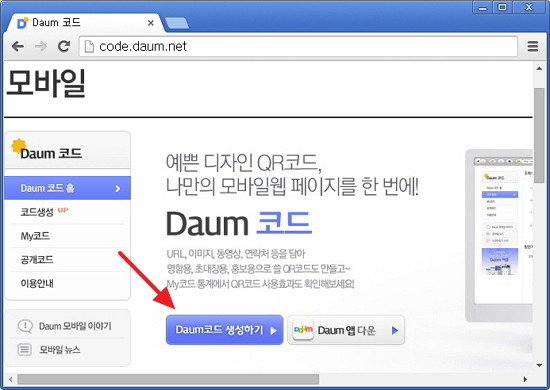Click the news list icon beside 모바일 뉴스
Screen dimensions: 550x390
[x=25, y=350]
